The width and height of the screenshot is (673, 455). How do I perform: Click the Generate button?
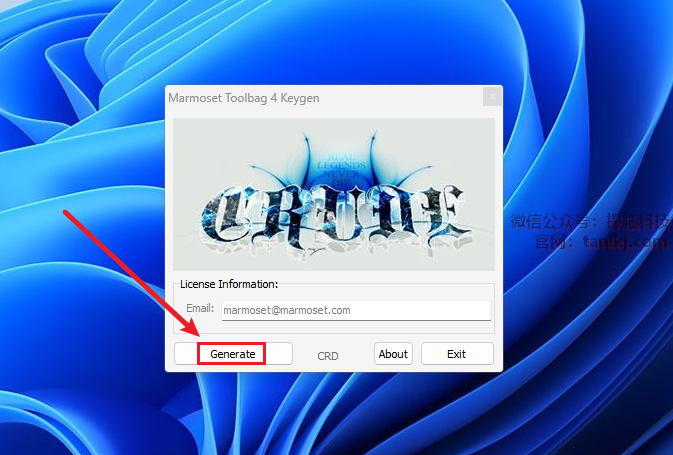233,354
